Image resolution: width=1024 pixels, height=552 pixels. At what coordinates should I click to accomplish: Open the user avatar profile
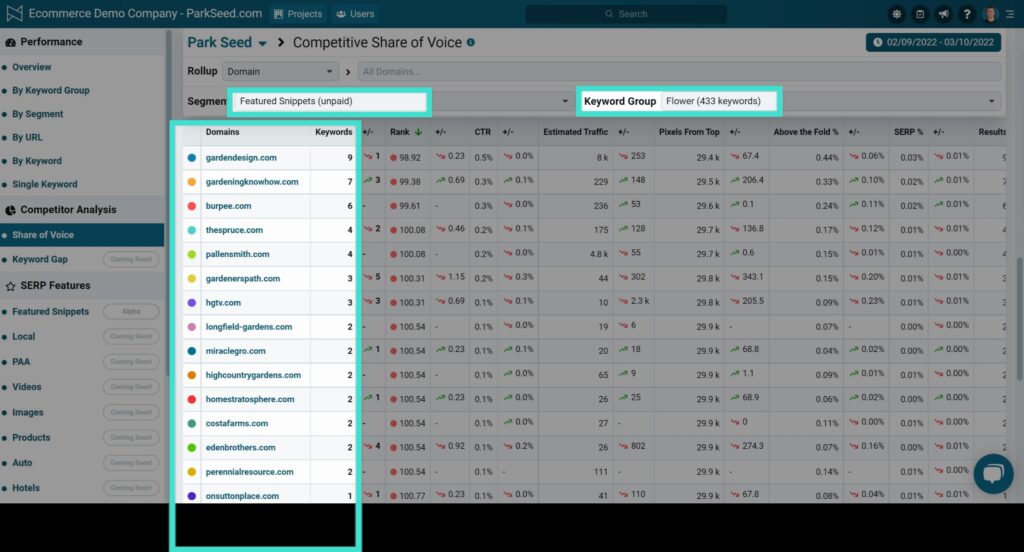pos(990,14)
